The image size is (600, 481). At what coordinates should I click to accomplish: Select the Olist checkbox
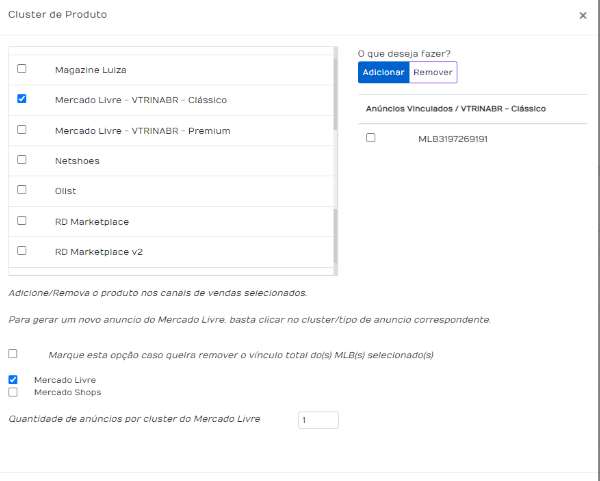(x=22, y=190)
